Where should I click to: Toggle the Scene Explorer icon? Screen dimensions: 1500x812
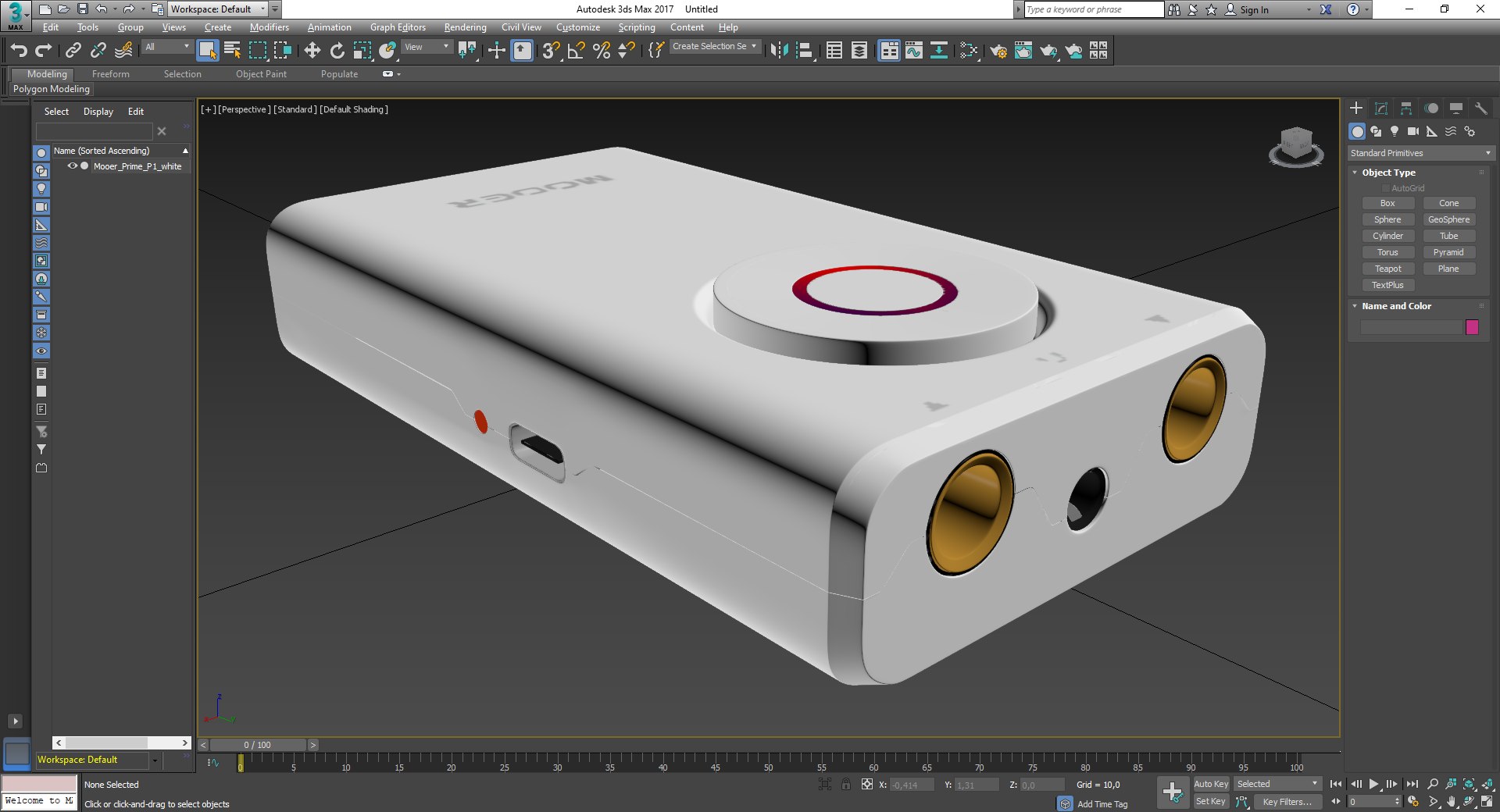834,51
